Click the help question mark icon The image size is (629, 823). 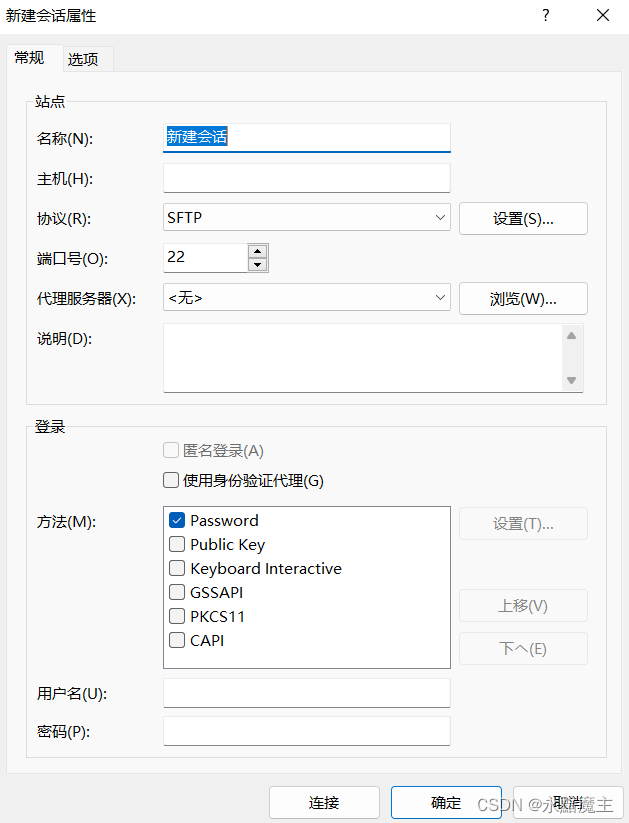tap(545, 15)
